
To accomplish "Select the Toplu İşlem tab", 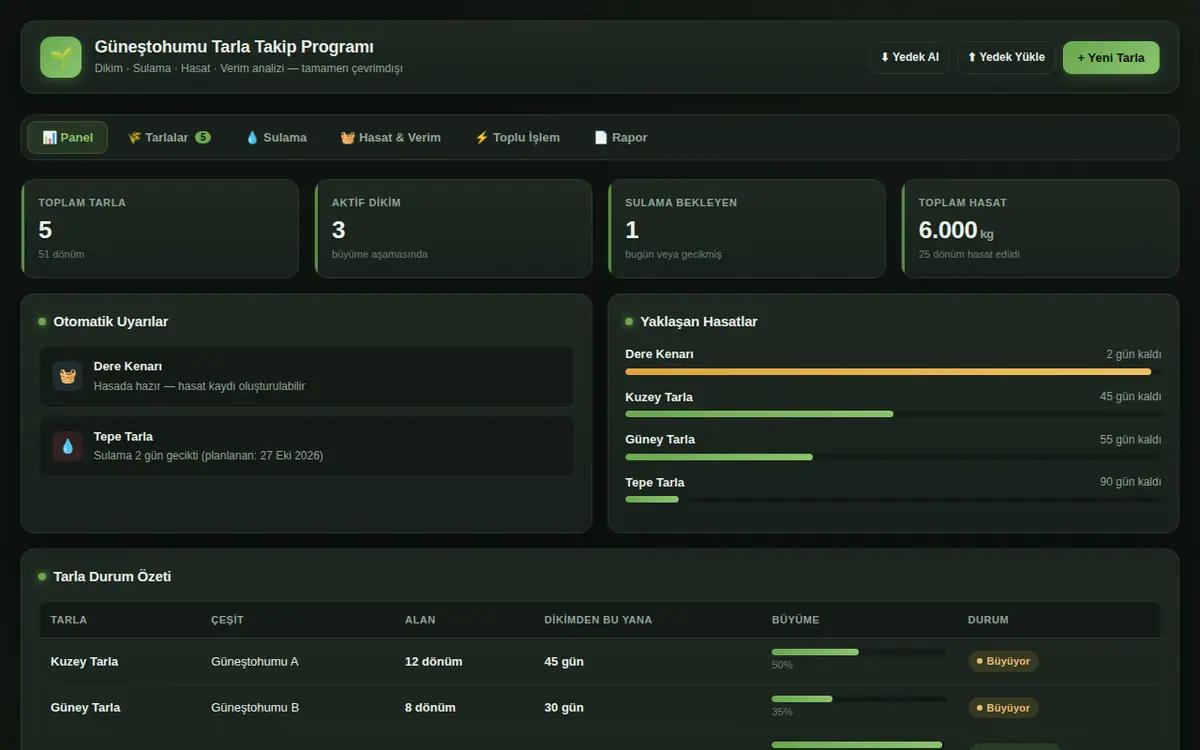I will coord(517,138).
